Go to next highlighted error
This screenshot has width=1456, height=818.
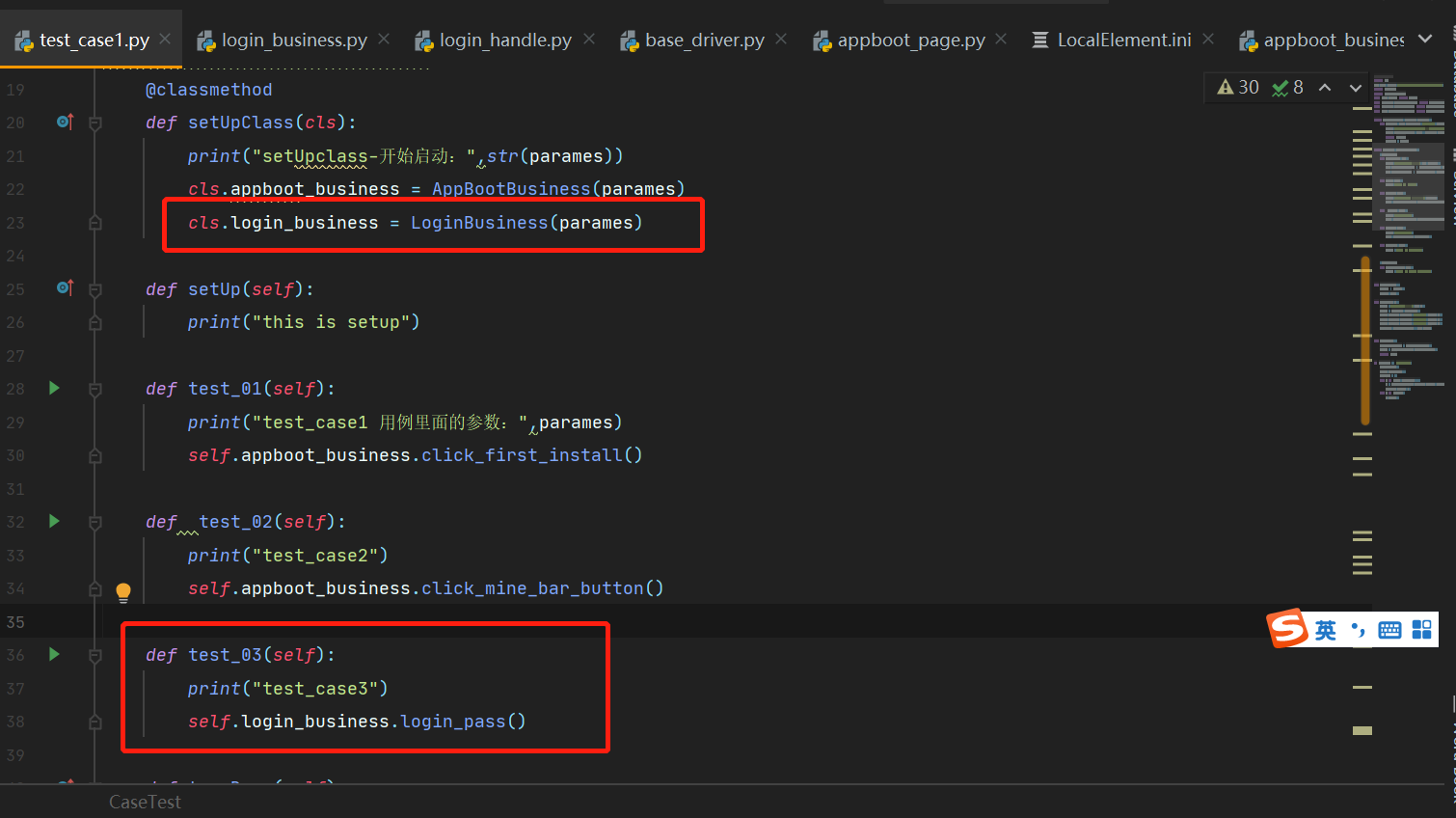[1355, 87]
